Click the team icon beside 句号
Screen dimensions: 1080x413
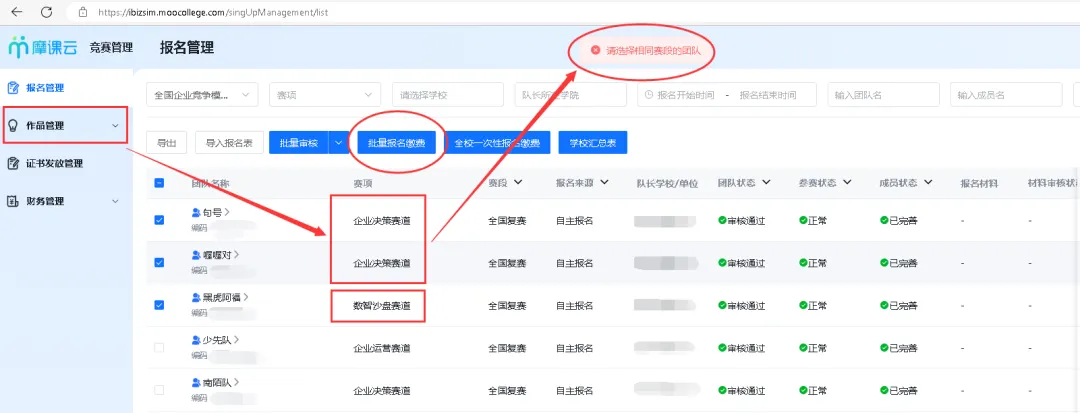(196, 213)
